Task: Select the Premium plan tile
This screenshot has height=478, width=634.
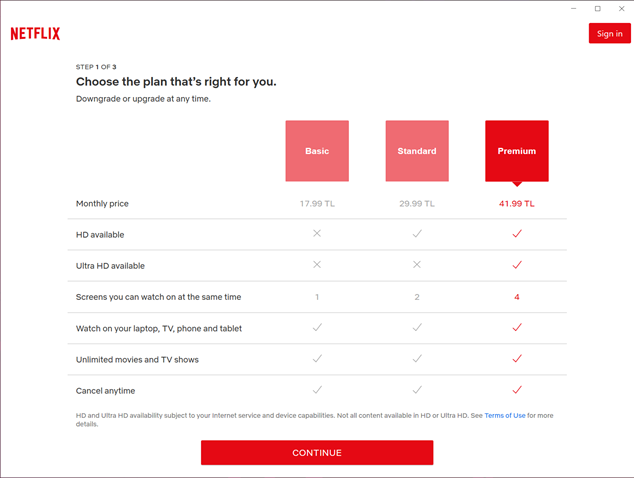Action: [x=517, y=151]
